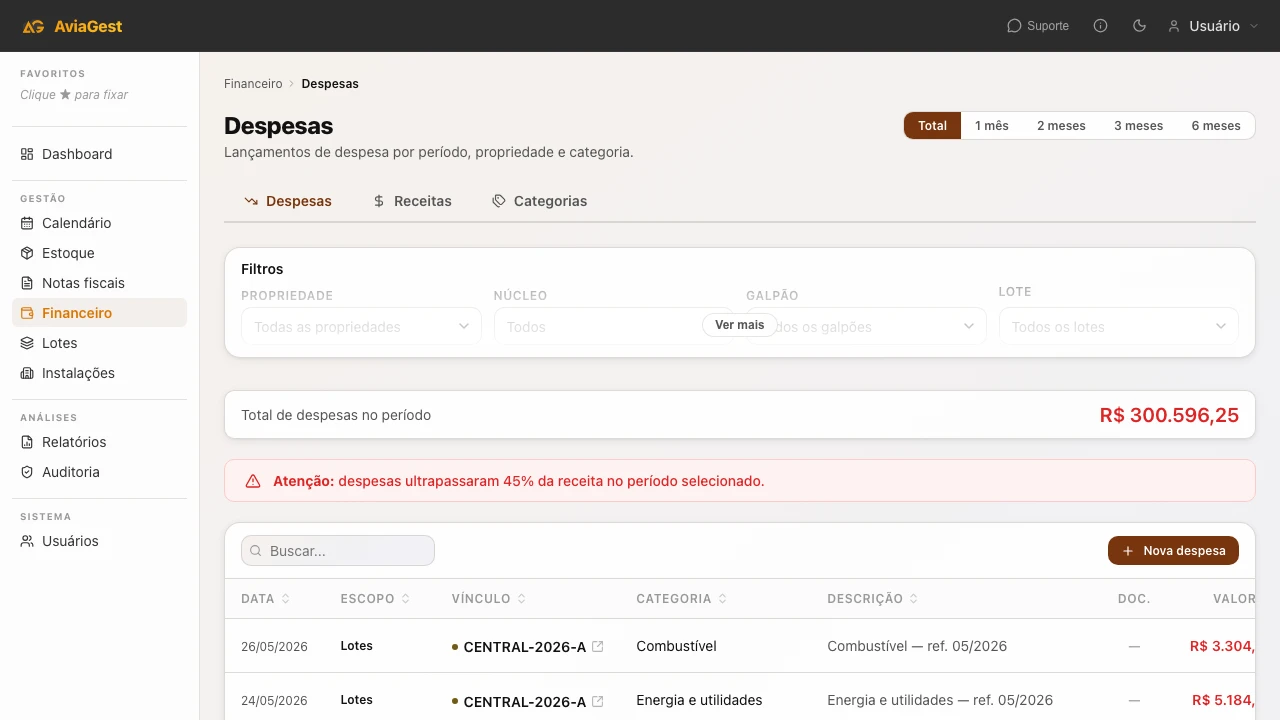Sort table by Categoria column
The image size is (1280, 720).
point(681,599)
